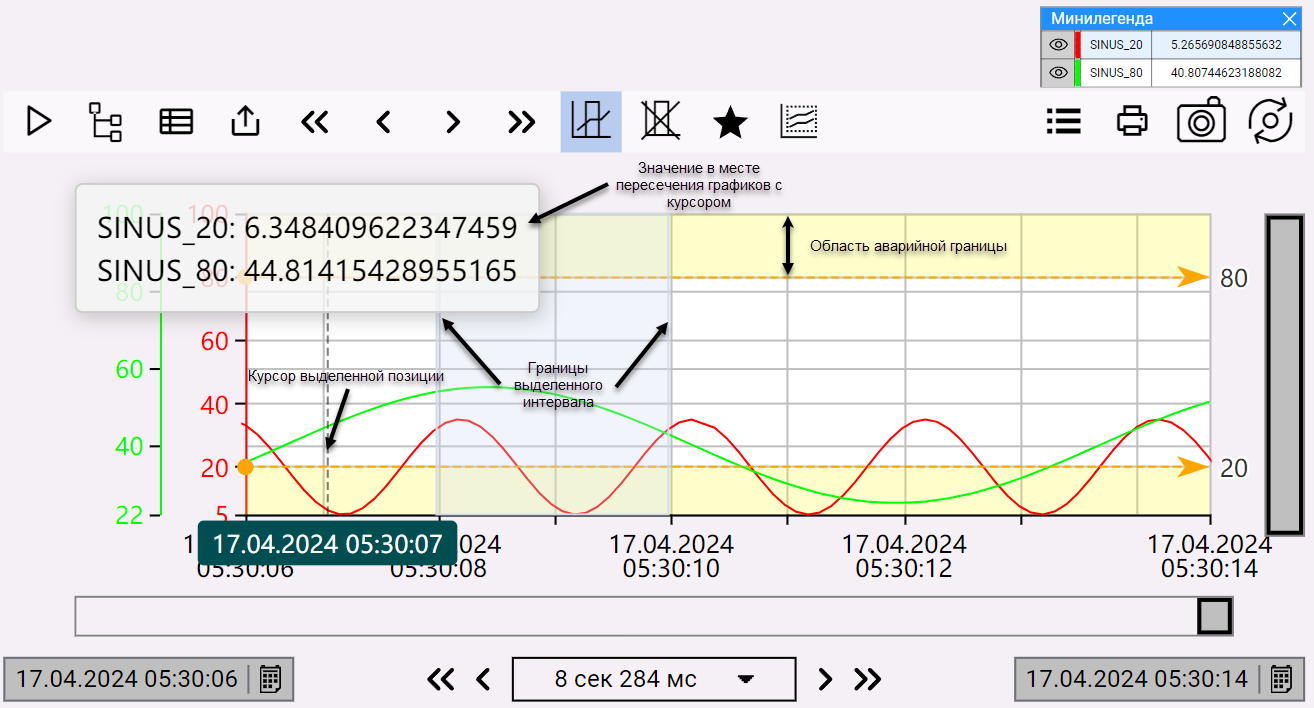This screenshot has height=708, width=1314.
Task: Click the vertical scrollbar on right
Action: (1284, 374)
